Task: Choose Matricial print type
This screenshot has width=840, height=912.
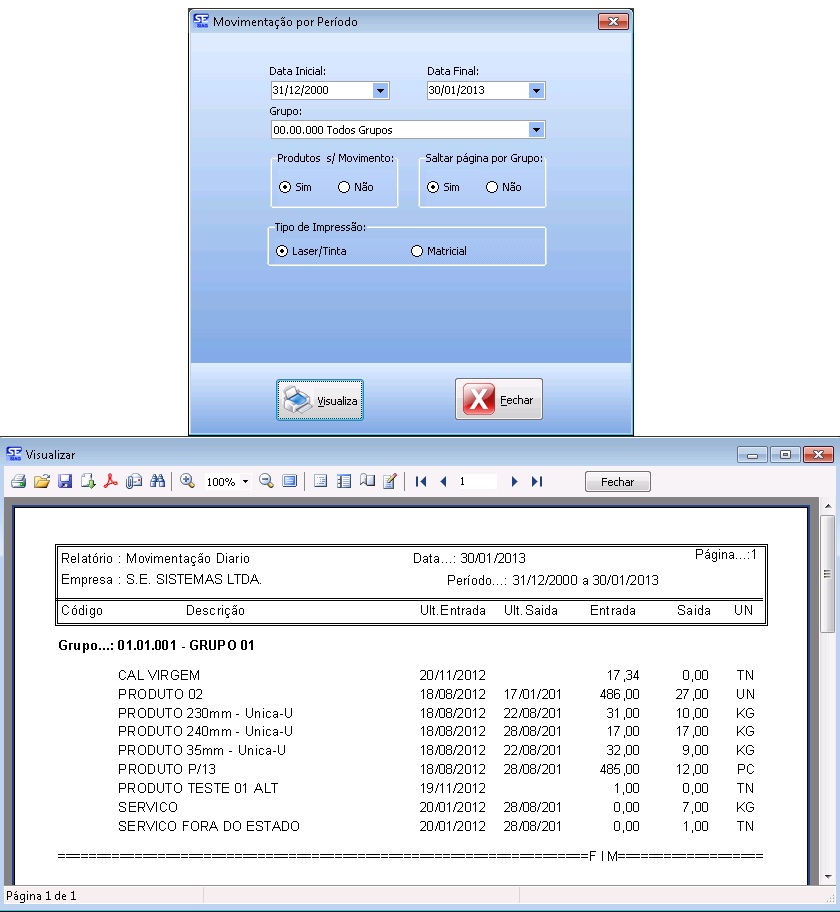Action: pos(418,252)
